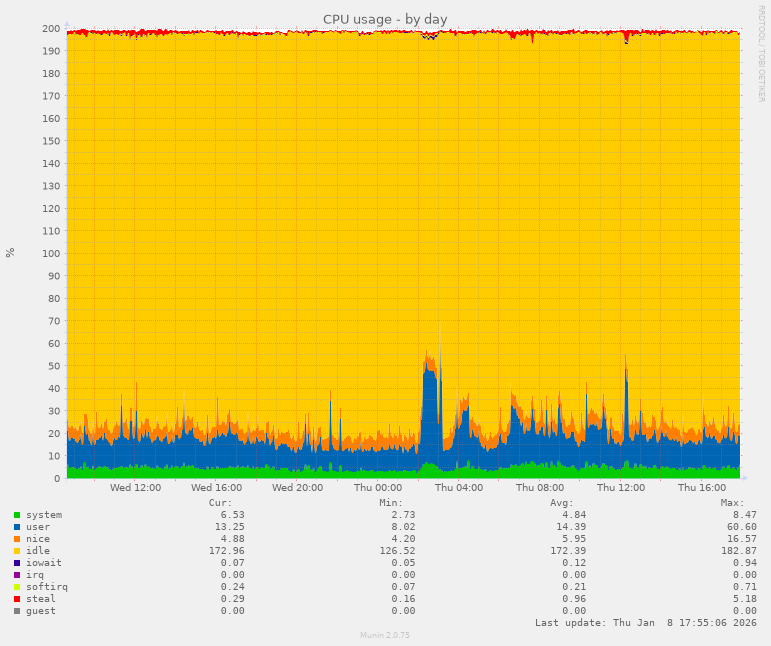Click the 'Avg:' column header
This screenshot has height=646, width=771.
click(562, 503)
